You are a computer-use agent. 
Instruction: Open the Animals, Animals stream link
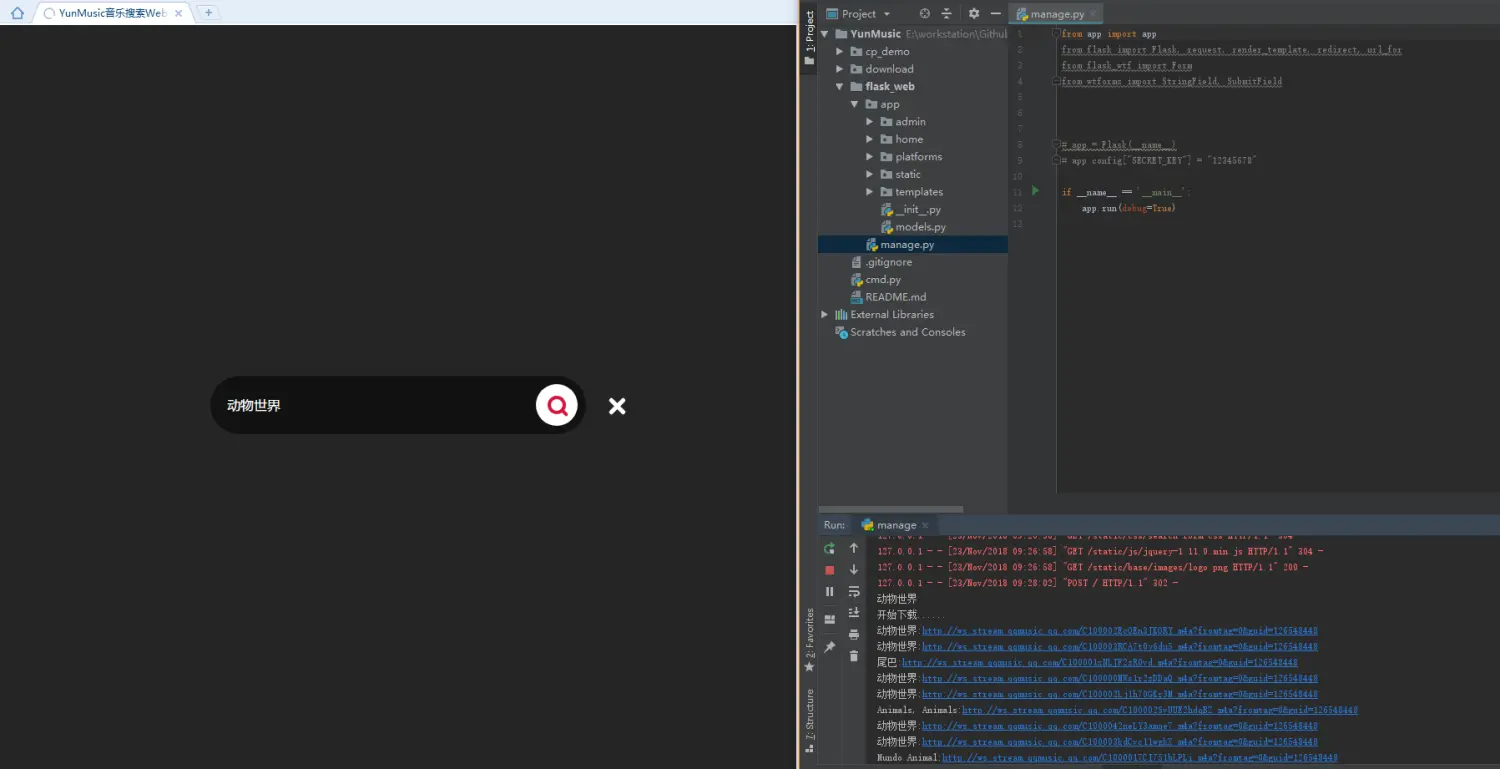coord(1160,710)
